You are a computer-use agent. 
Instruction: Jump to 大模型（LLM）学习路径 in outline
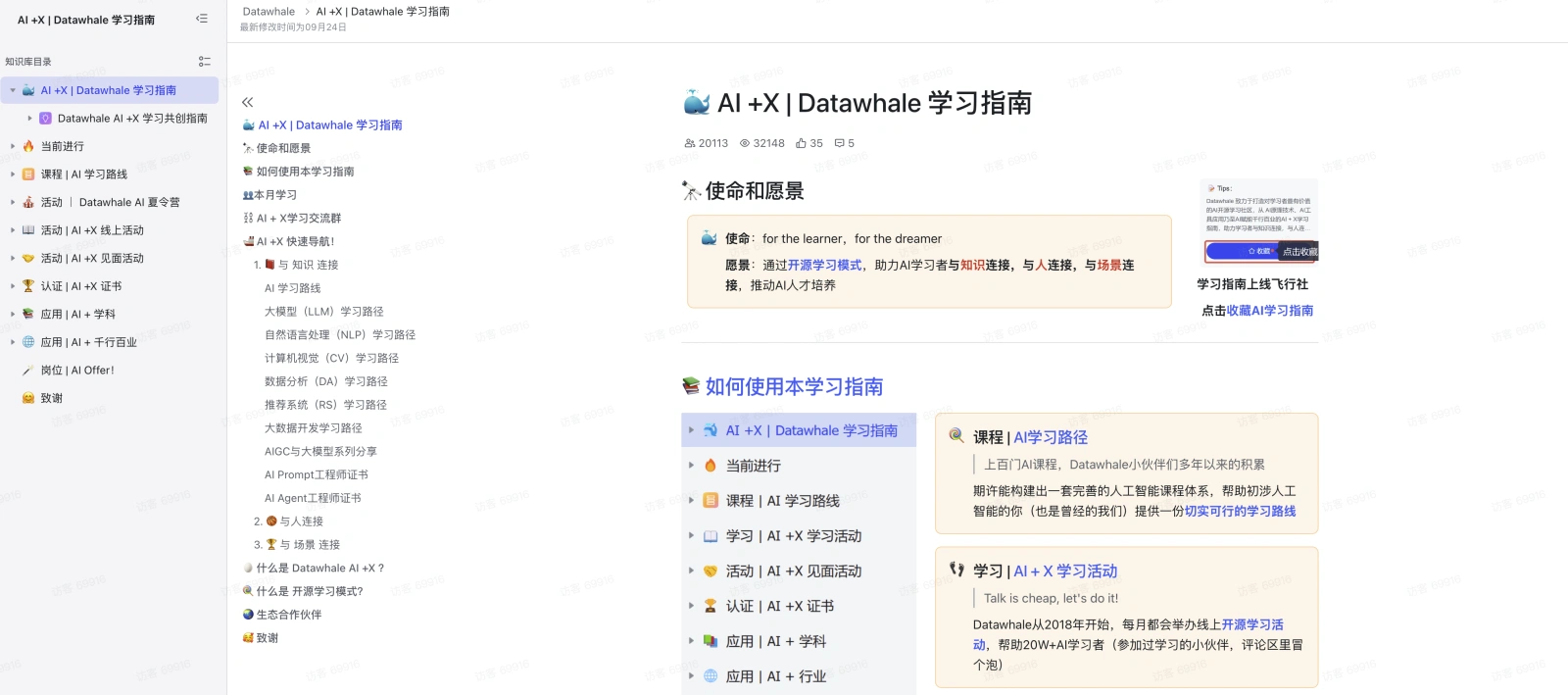tap(323, 312)
